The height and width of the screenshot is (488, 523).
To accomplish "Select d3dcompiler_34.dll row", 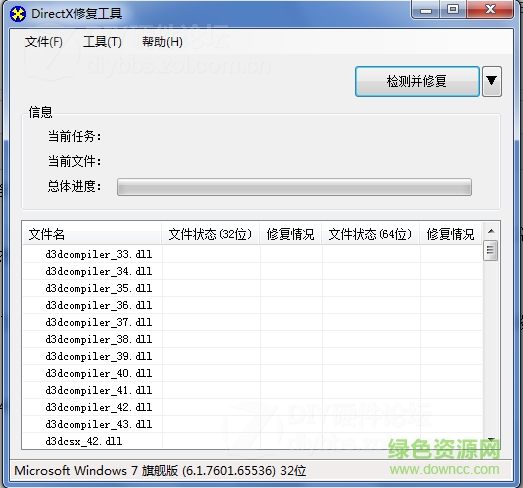I will (x=252, y=271).
